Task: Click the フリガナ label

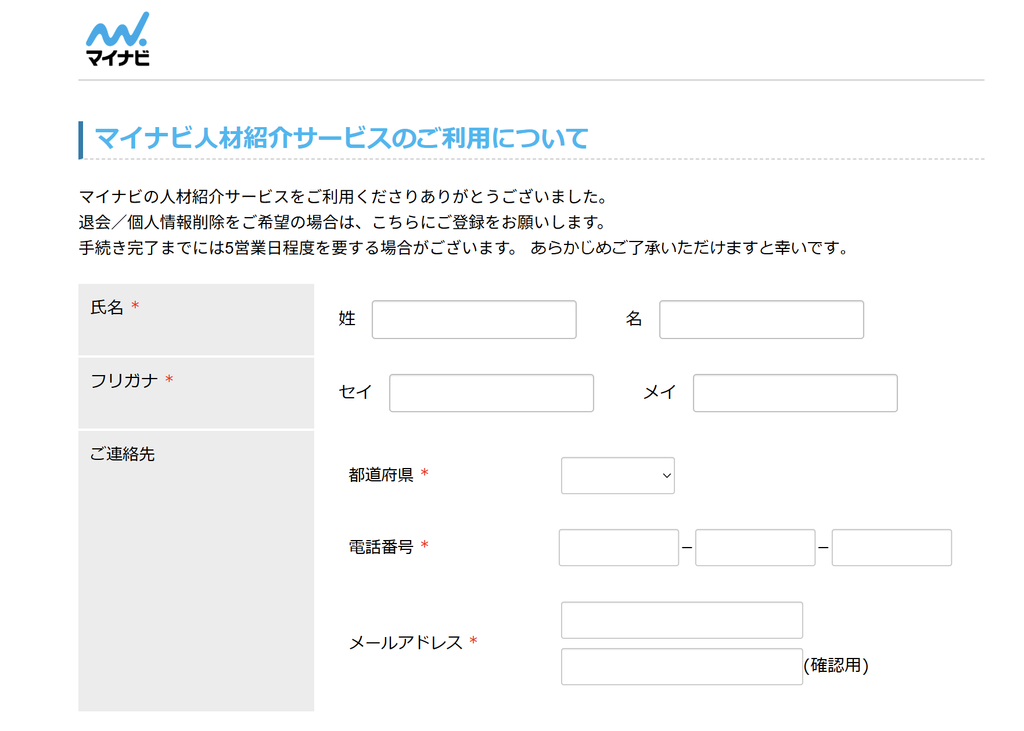Action: pyautogui.click(x=124, y=380)
